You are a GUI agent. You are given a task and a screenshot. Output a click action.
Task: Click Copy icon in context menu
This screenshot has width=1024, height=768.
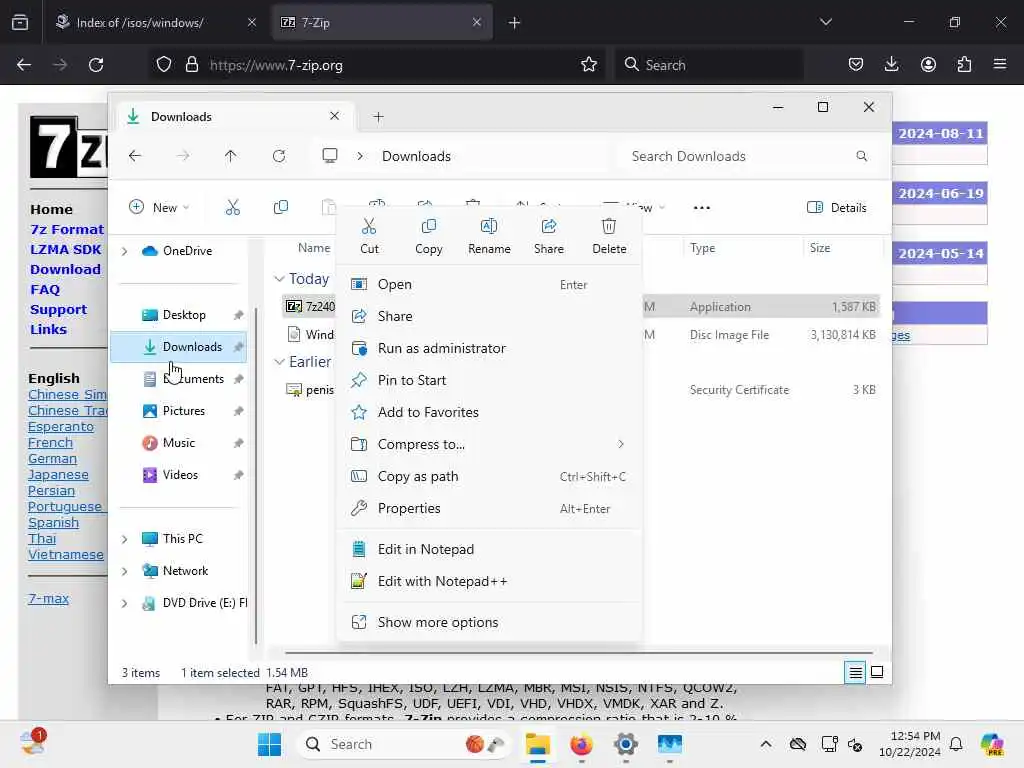point(428,227)
